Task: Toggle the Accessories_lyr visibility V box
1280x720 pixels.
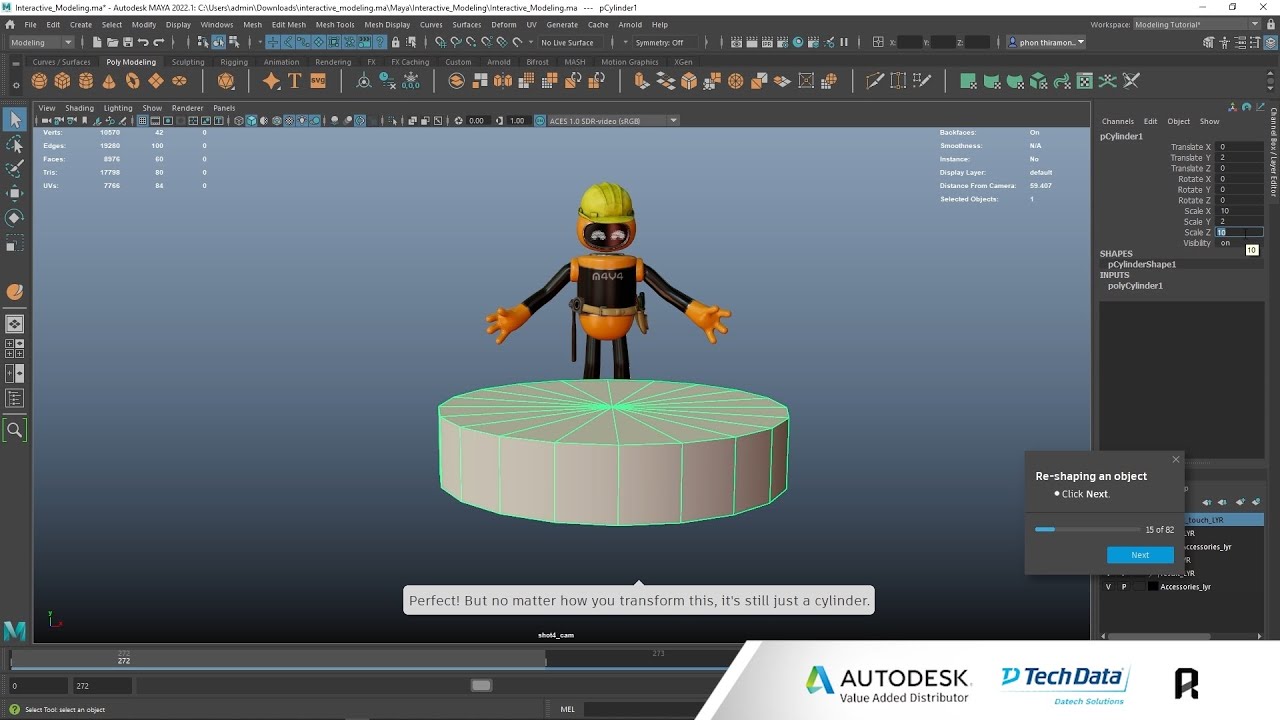Action: tap(1108, 587)
